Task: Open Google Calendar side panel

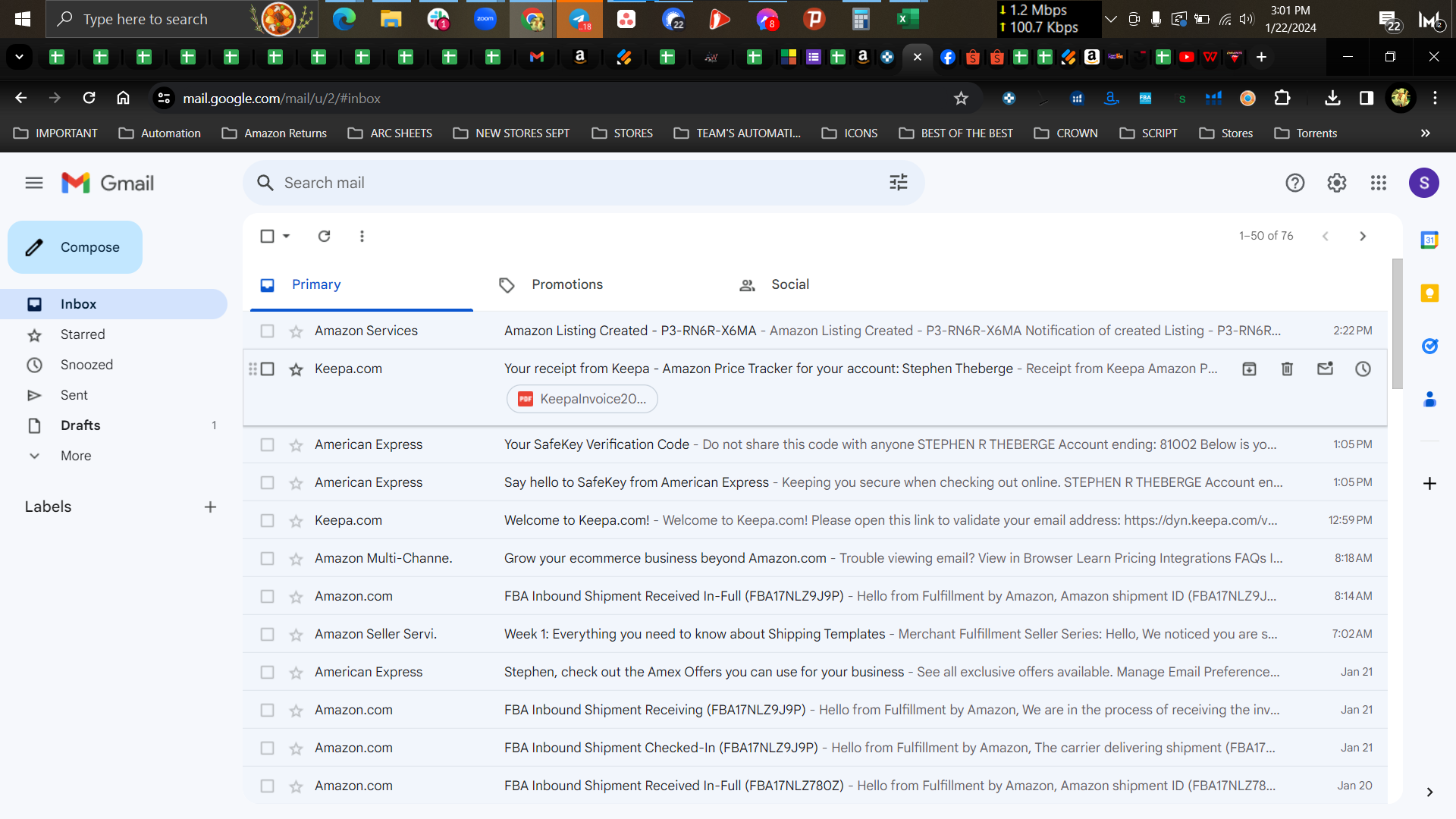Action: tap(1429, 240)
